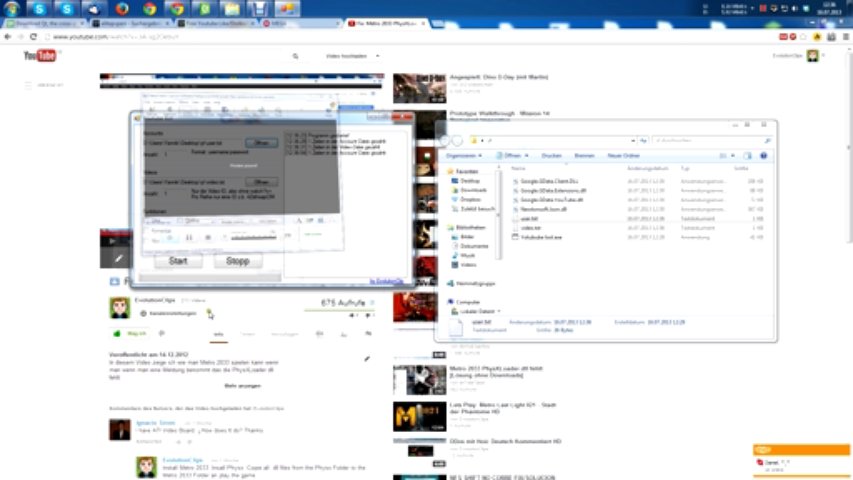Image resolution: width=853 pixels, height=480 pixels.
Task: Click the YouTube search magnifier icon
Action: pos(295,56)
